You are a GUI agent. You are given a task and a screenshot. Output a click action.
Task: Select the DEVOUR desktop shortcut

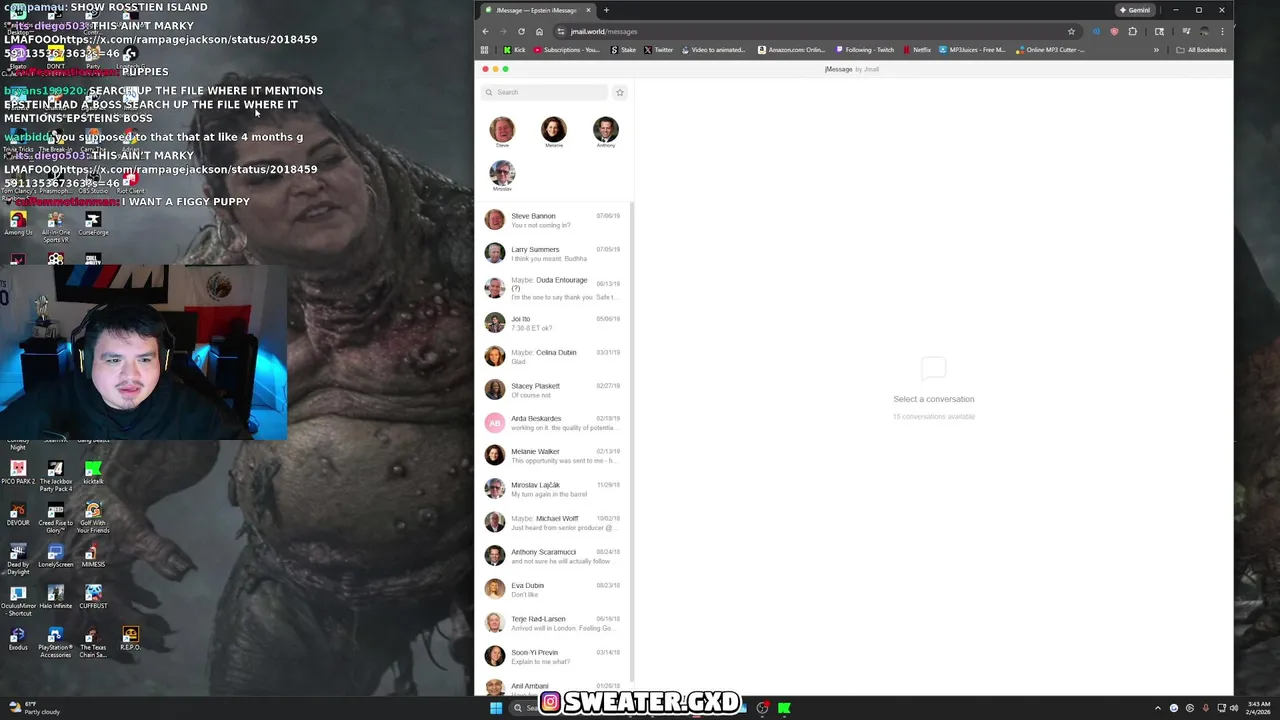[18, 514]
